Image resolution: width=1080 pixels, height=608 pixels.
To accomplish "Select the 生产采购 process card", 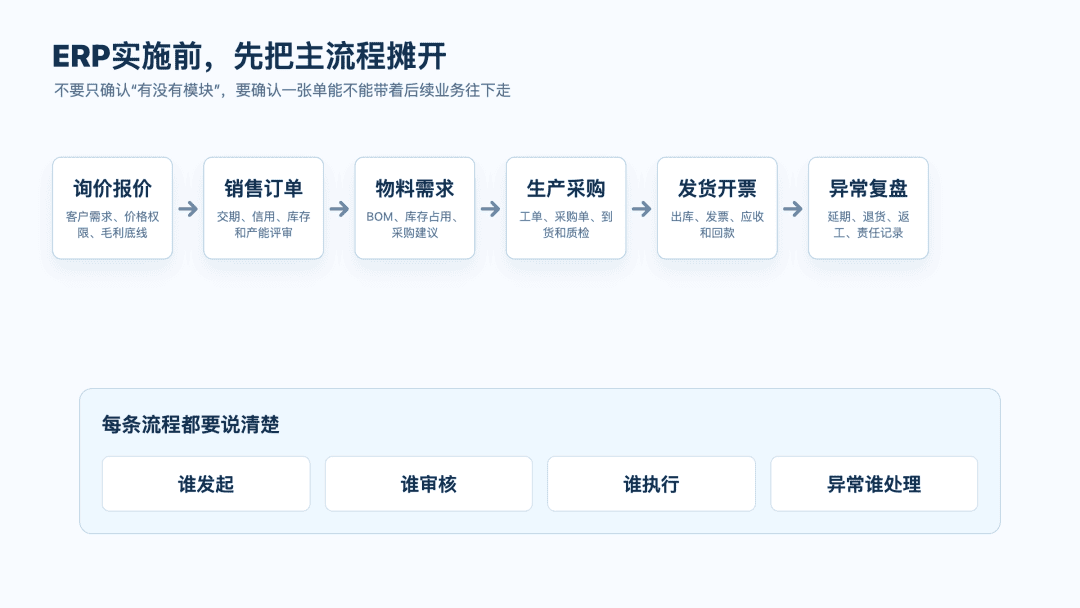I will pos(565,208).
